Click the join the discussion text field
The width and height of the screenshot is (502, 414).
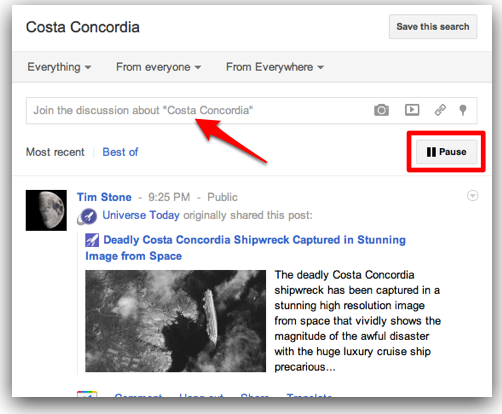(x=252, y=110)
